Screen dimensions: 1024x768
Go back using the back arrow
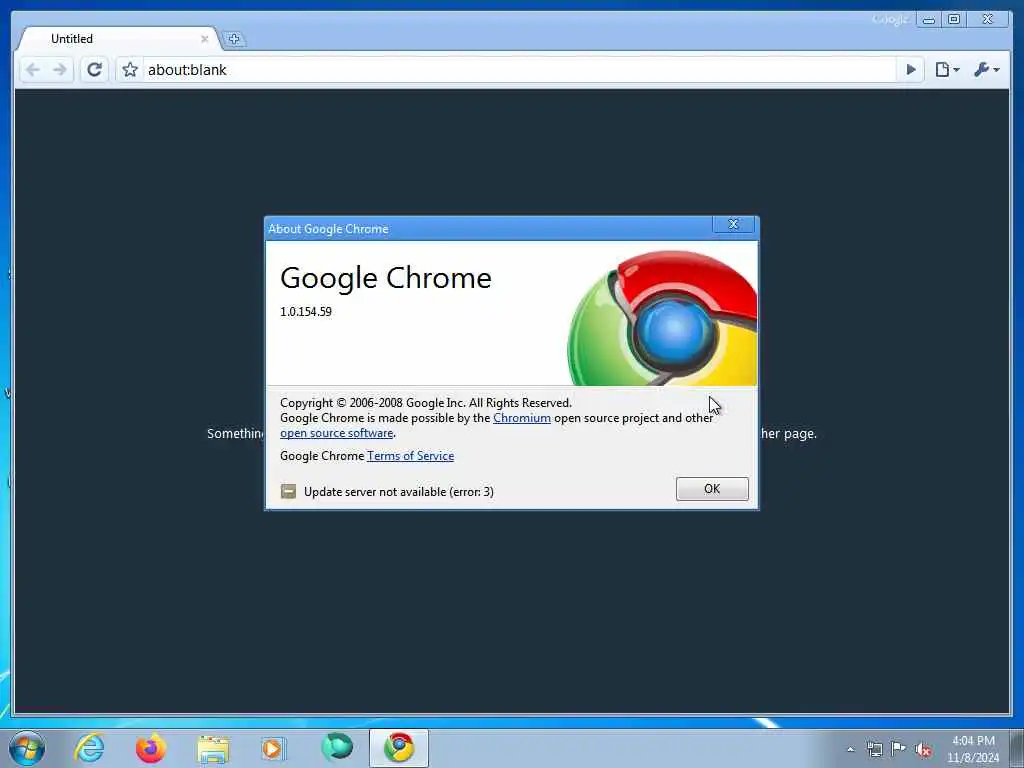[33, 70]
